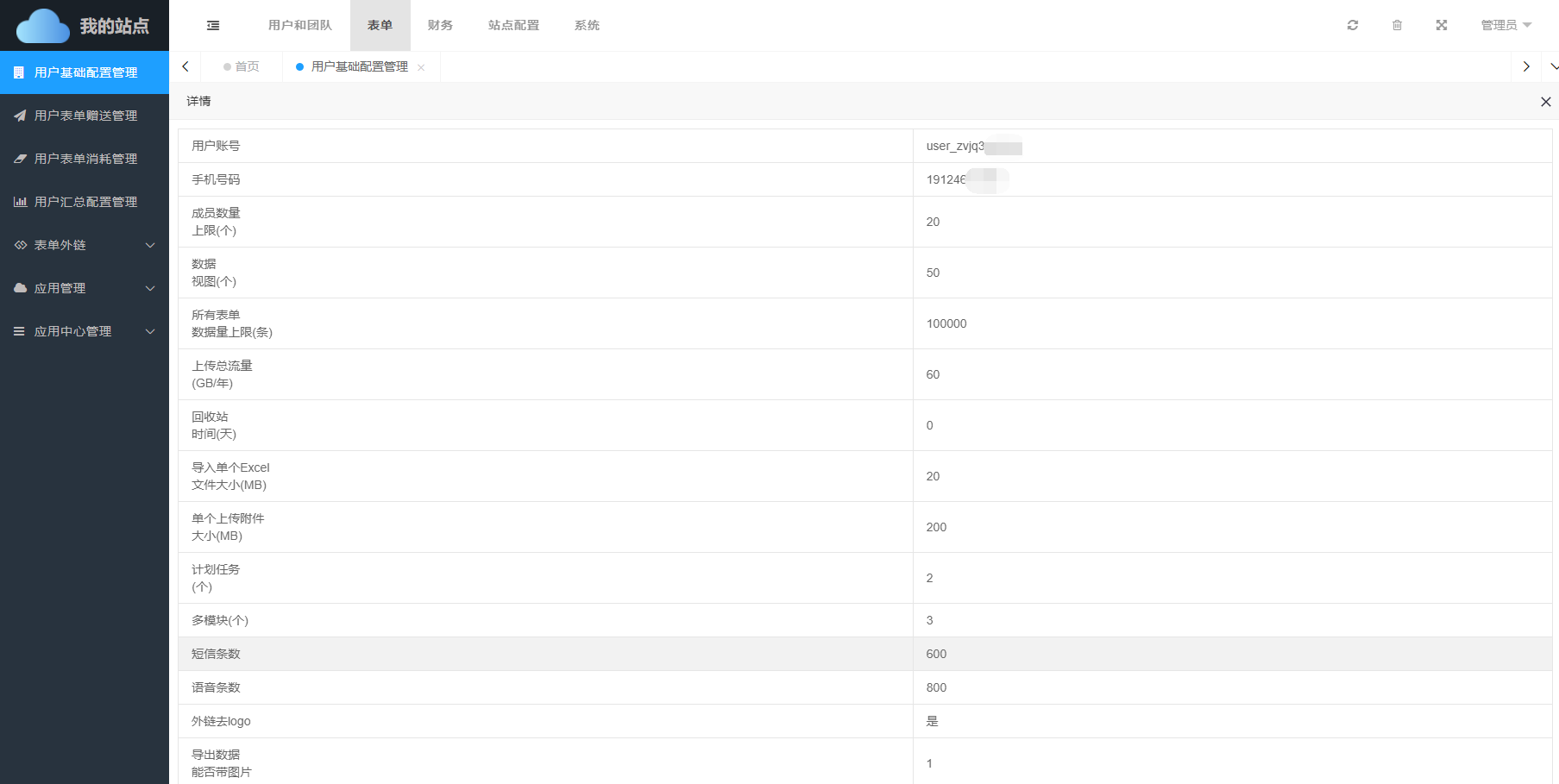This screenshot has height=784, width=1559.
Task: Toggle fullscreen with the expand icon
Action: 1441,26
